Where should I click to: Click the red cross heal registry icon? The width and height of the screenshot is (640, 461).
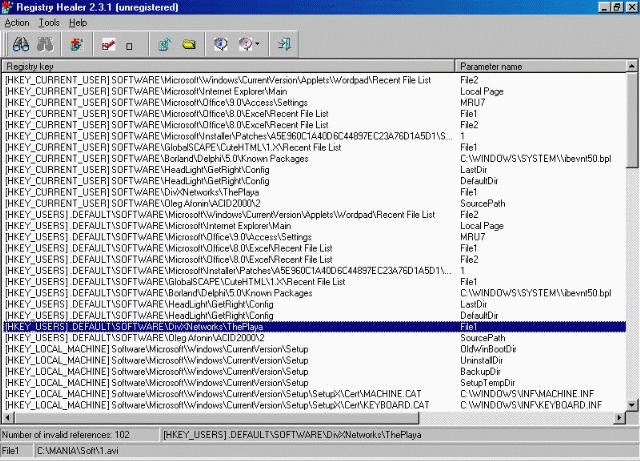(x=76, y=44)
